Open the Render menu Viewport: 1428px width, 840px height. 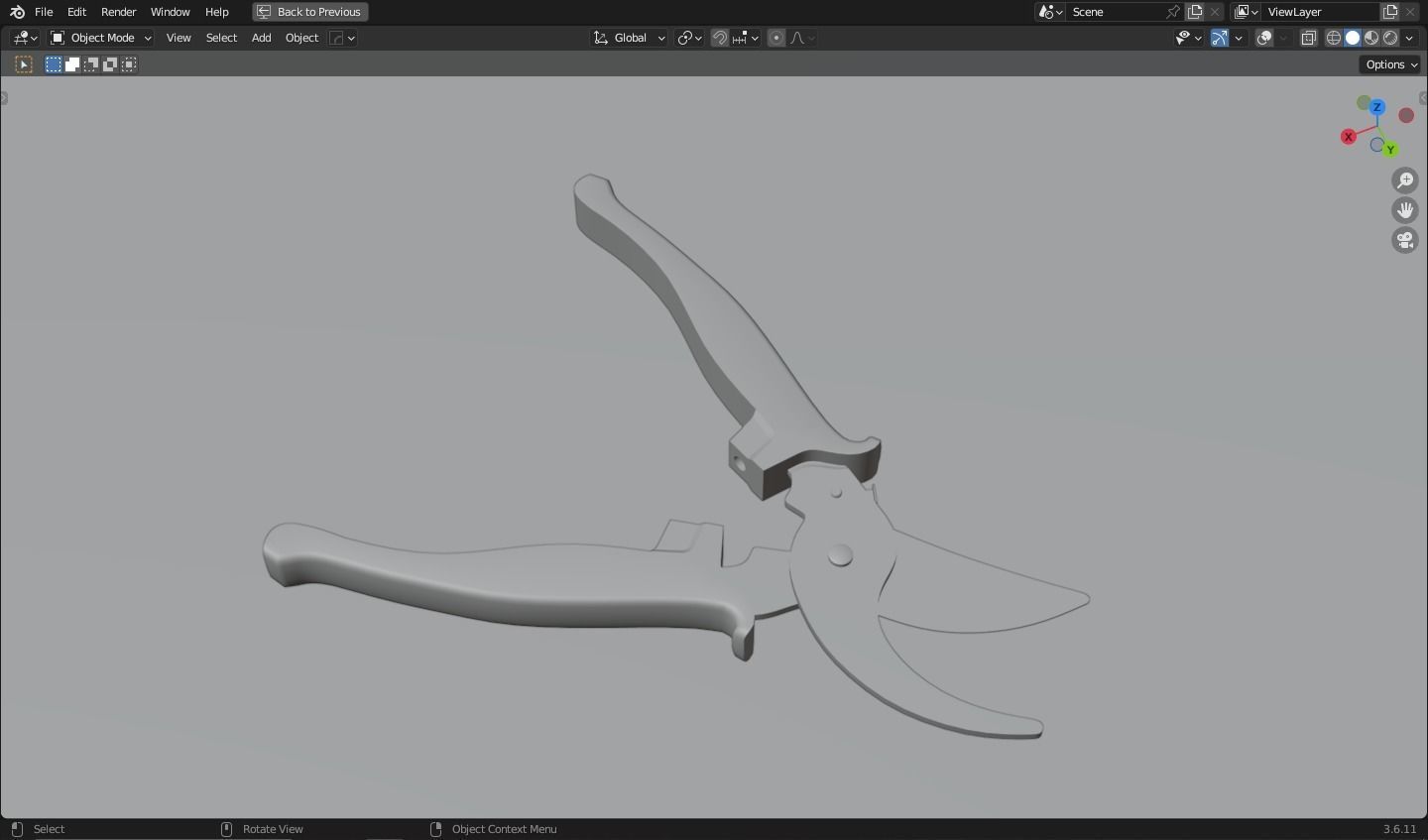[x=119, y=12]
